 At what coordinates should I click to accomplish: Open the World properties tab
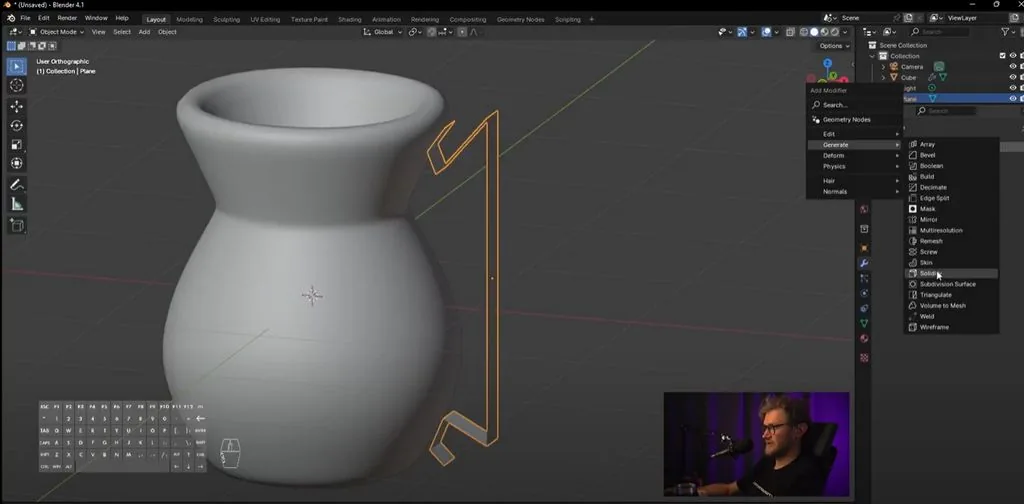click(x=864, y=210)
